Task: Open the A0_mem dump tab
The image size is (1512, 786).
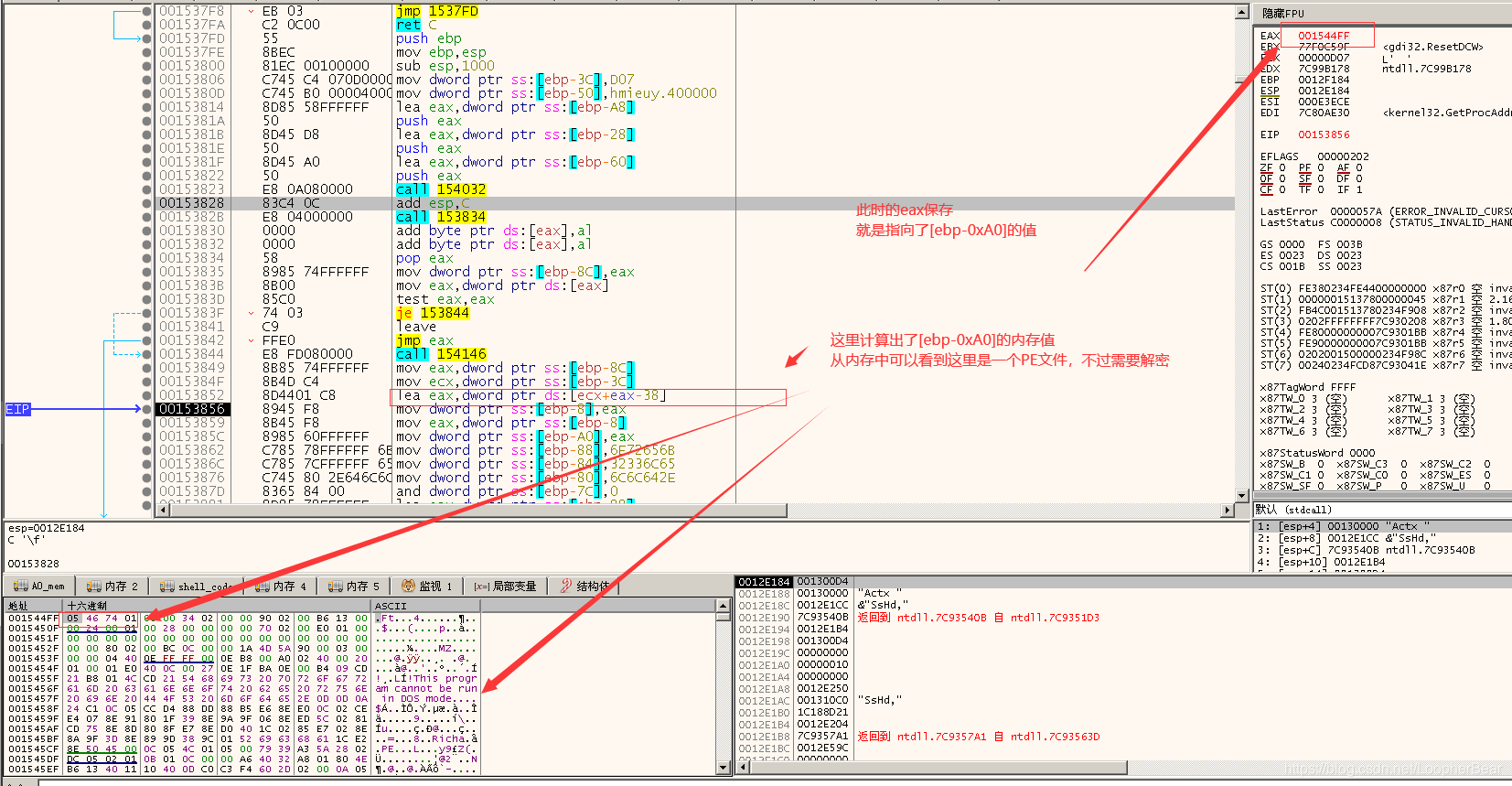Action: tap(39, 586)
